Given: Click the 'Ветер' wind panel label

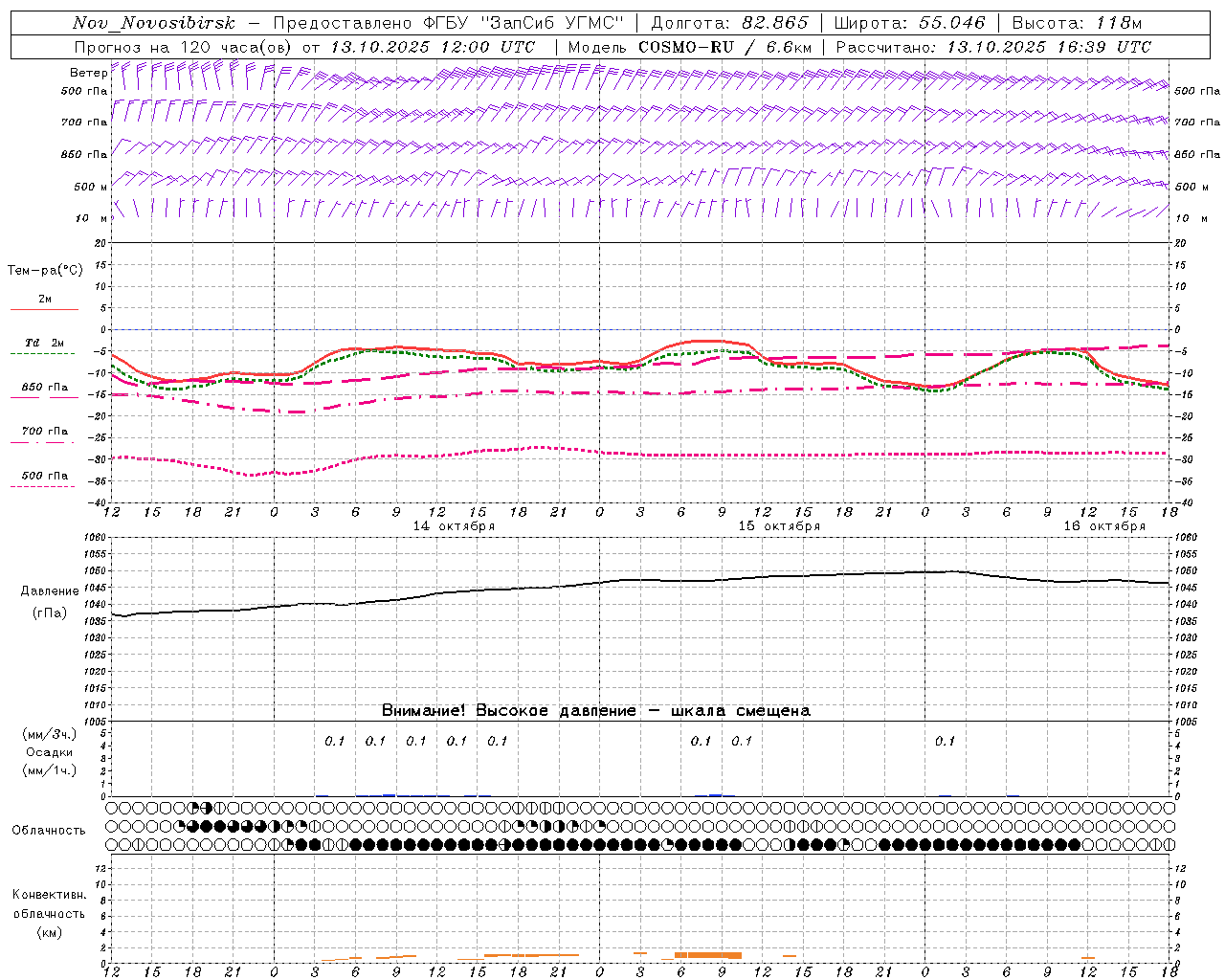Looking at the screenshot, I should 88,73.
